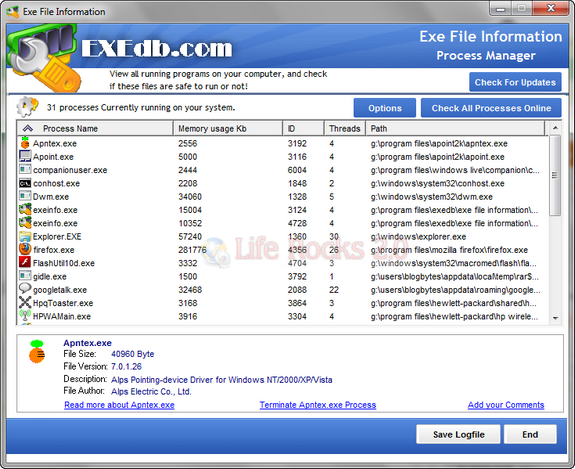The width and height of the screenshot is (575, 469).
Task: Select the HPWAMain.exe process name
Action: [x=62, y=316]
